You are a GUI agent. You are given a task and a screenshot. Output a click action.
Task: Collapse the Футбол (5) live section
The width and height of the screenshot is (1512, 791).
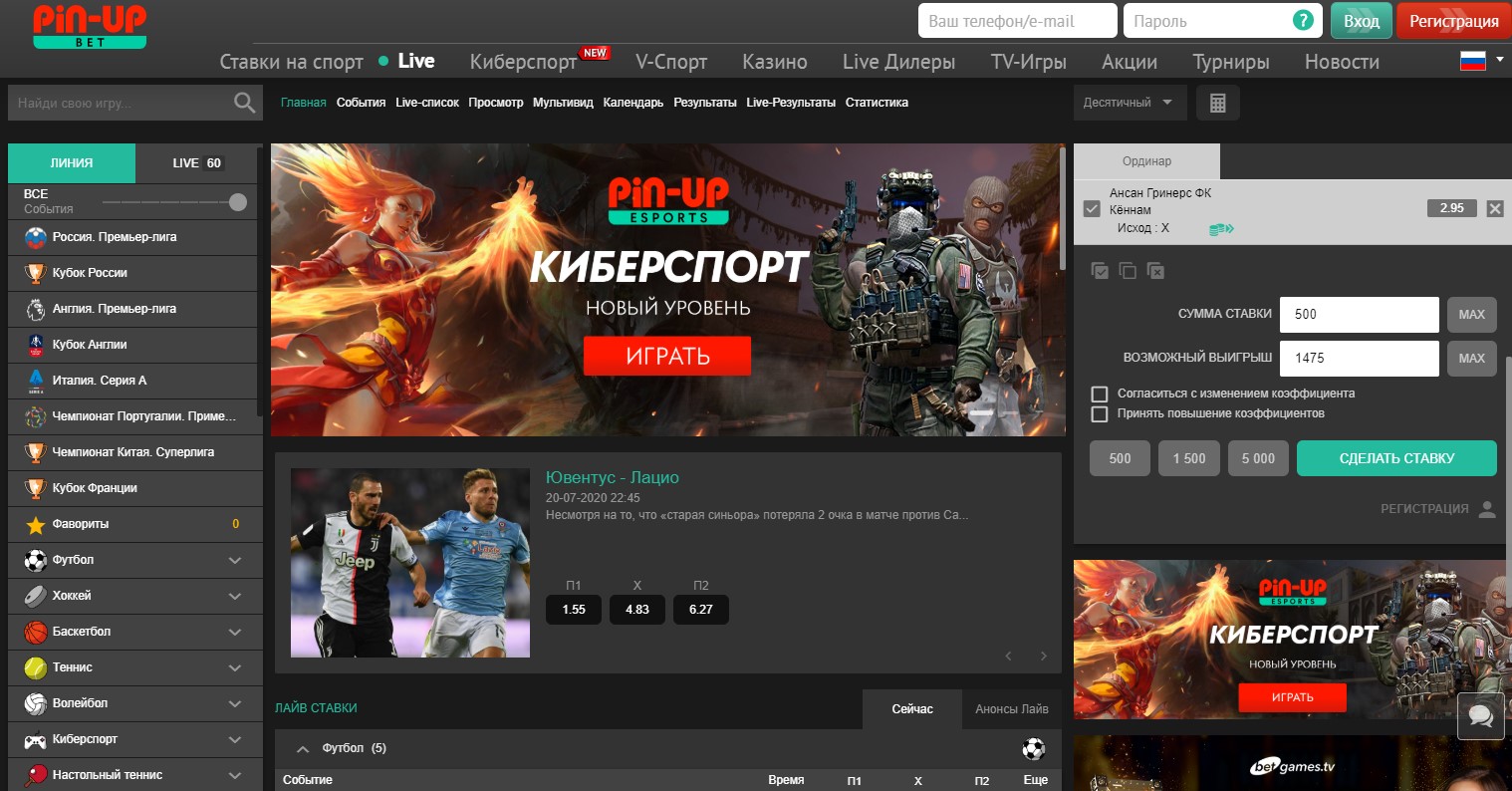point(302,747)
